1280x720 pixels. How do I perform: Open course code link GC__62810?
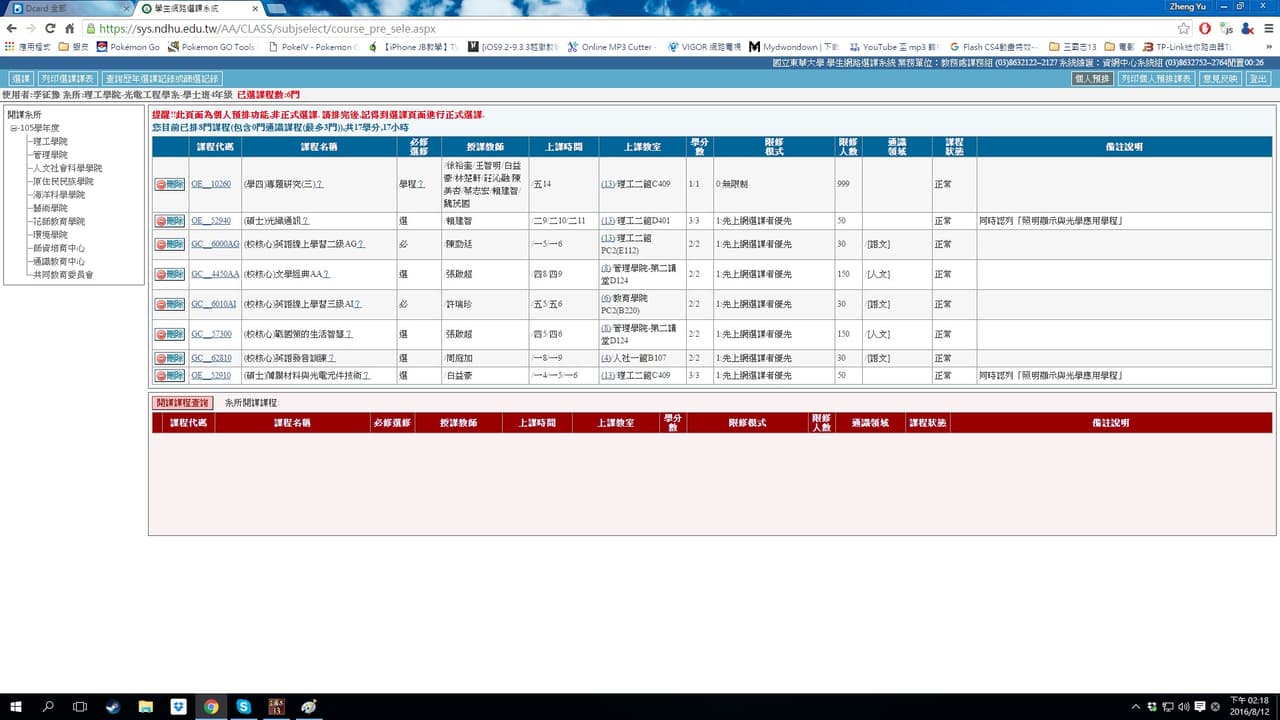(211, 358)
